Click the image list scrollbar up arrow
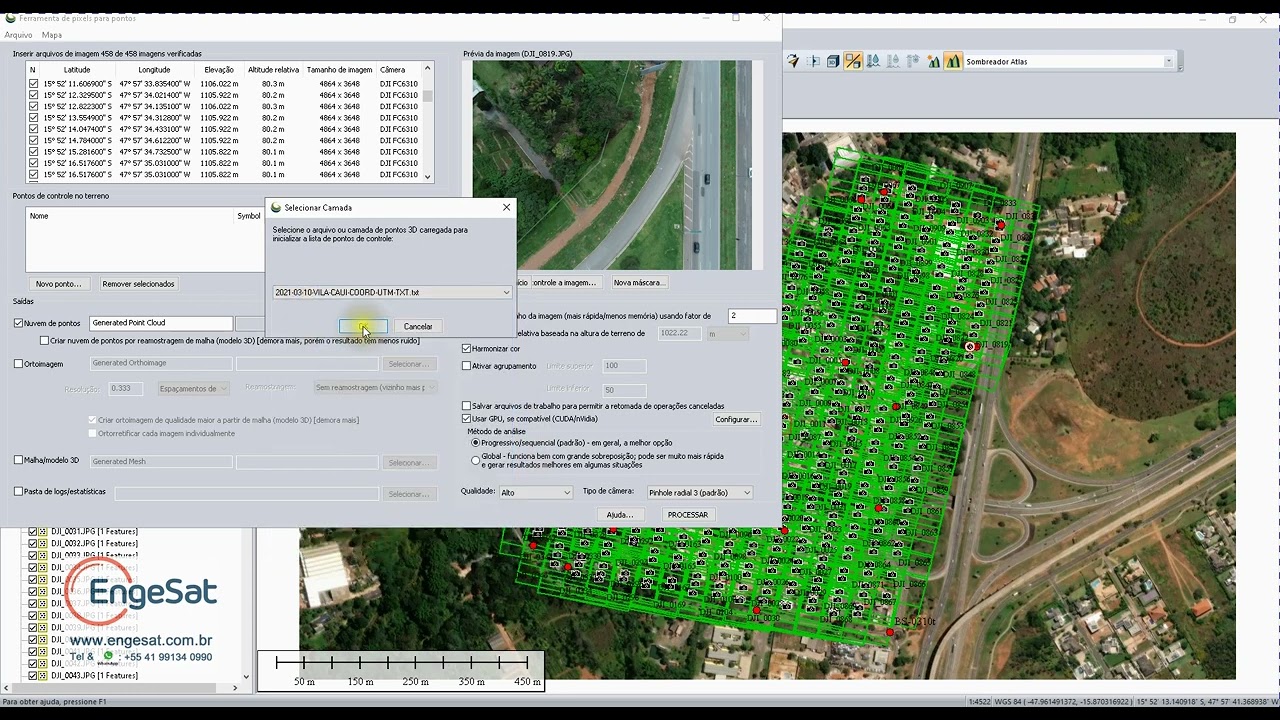Screen dimensions: 1280x720 tap(428, 68)
